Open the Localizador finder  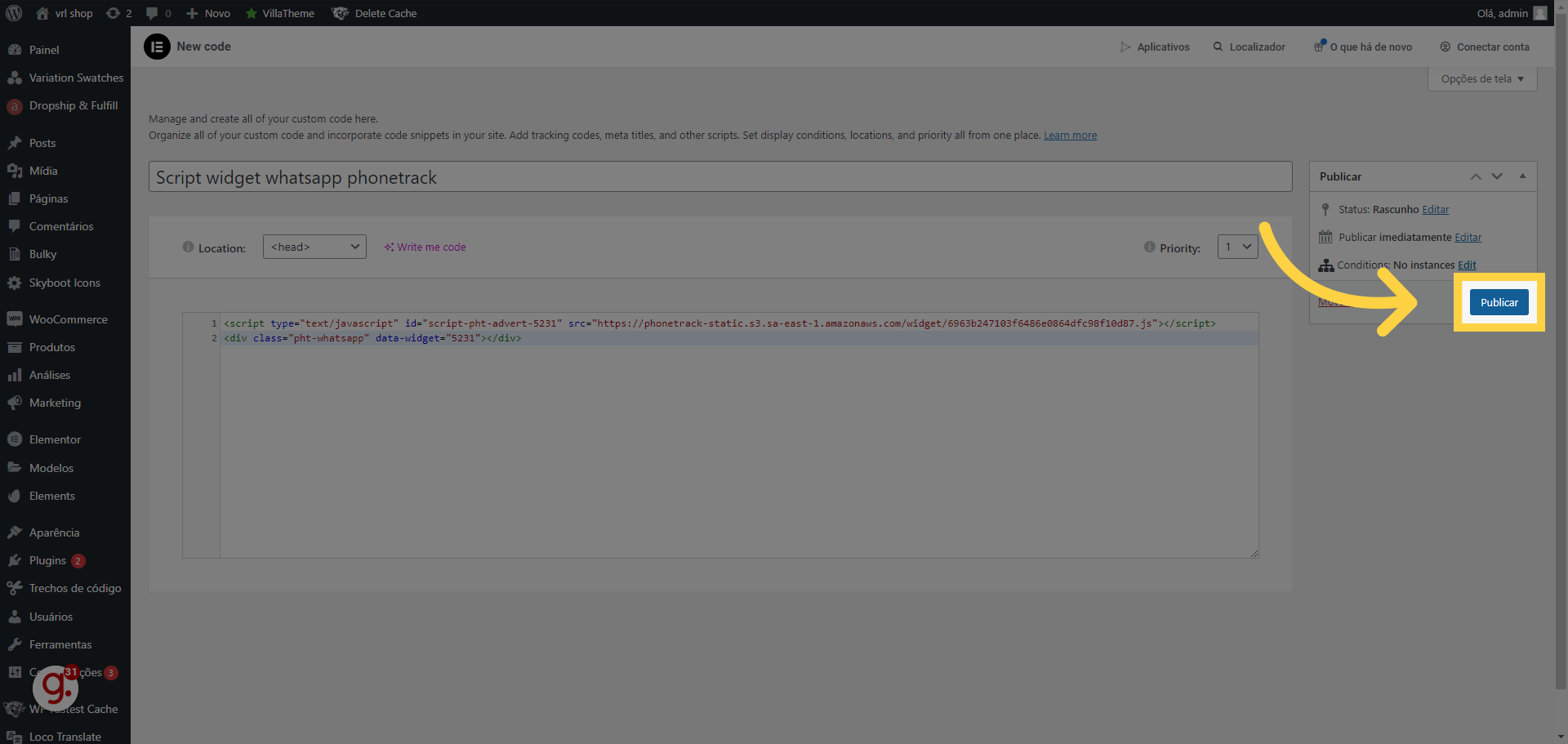[x=1249, y=47]
